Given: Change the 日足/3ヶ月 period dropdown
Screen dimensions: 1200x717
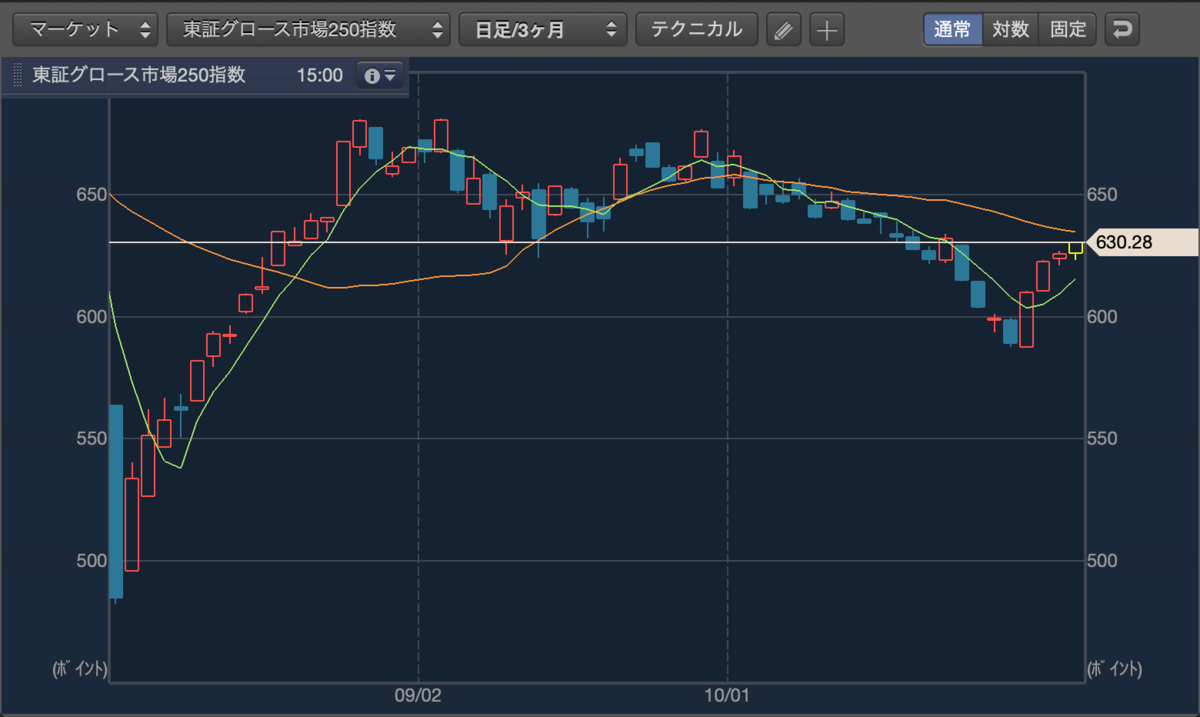Looking at the screenshot, I should (543, 29).
